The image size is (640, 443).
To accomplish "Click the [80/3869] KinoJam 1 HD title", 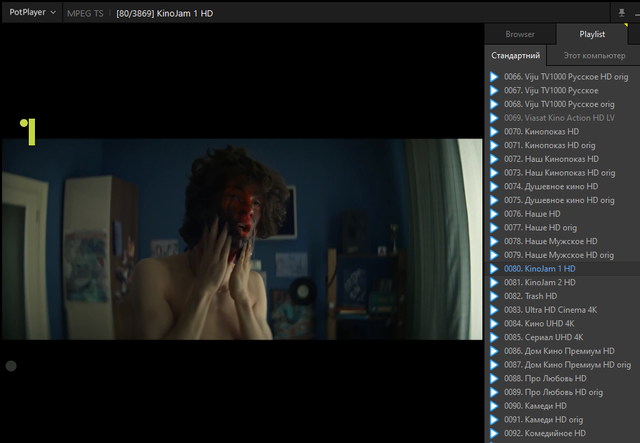I will 164,13.
